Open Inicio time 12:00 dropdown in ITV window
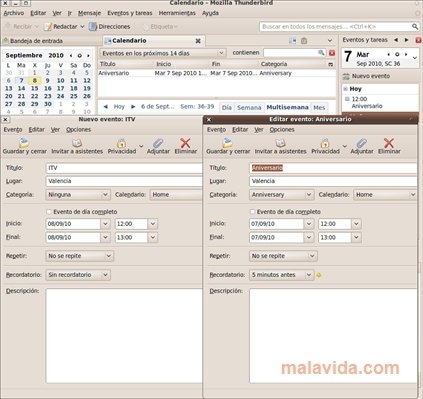The image size is (423, 399). [153, 224]
